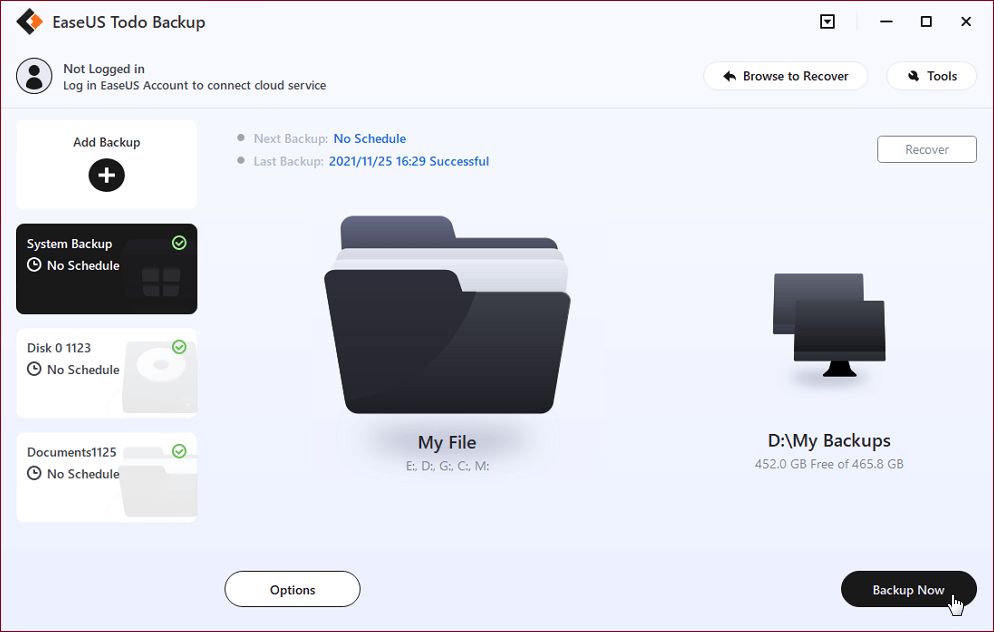Screen dimensions: 994x632
Task: Click the source drives list E:, D:, G:, C:, M:
Action: (x=448, y=466)
